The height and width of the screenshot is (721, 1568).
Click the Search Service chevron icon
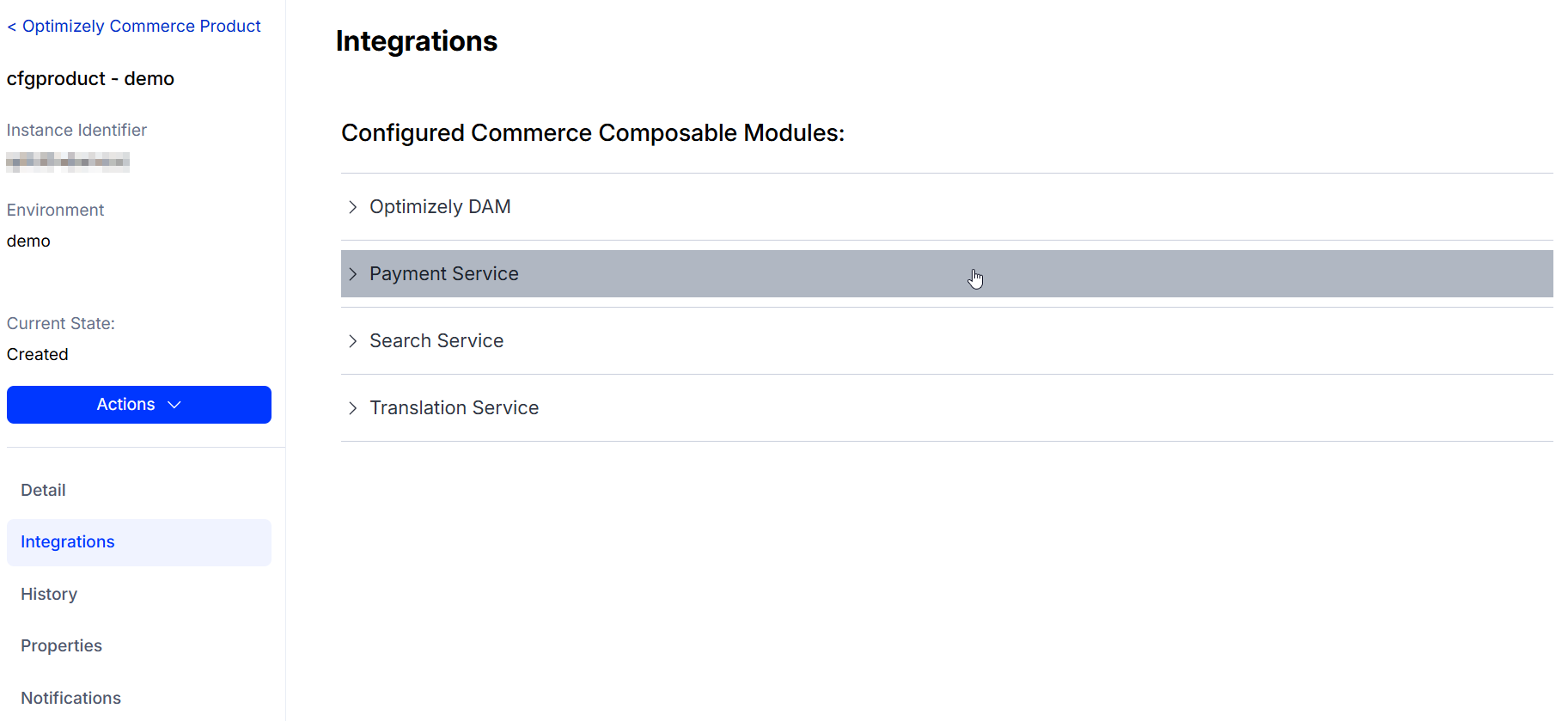click(352, 340)
